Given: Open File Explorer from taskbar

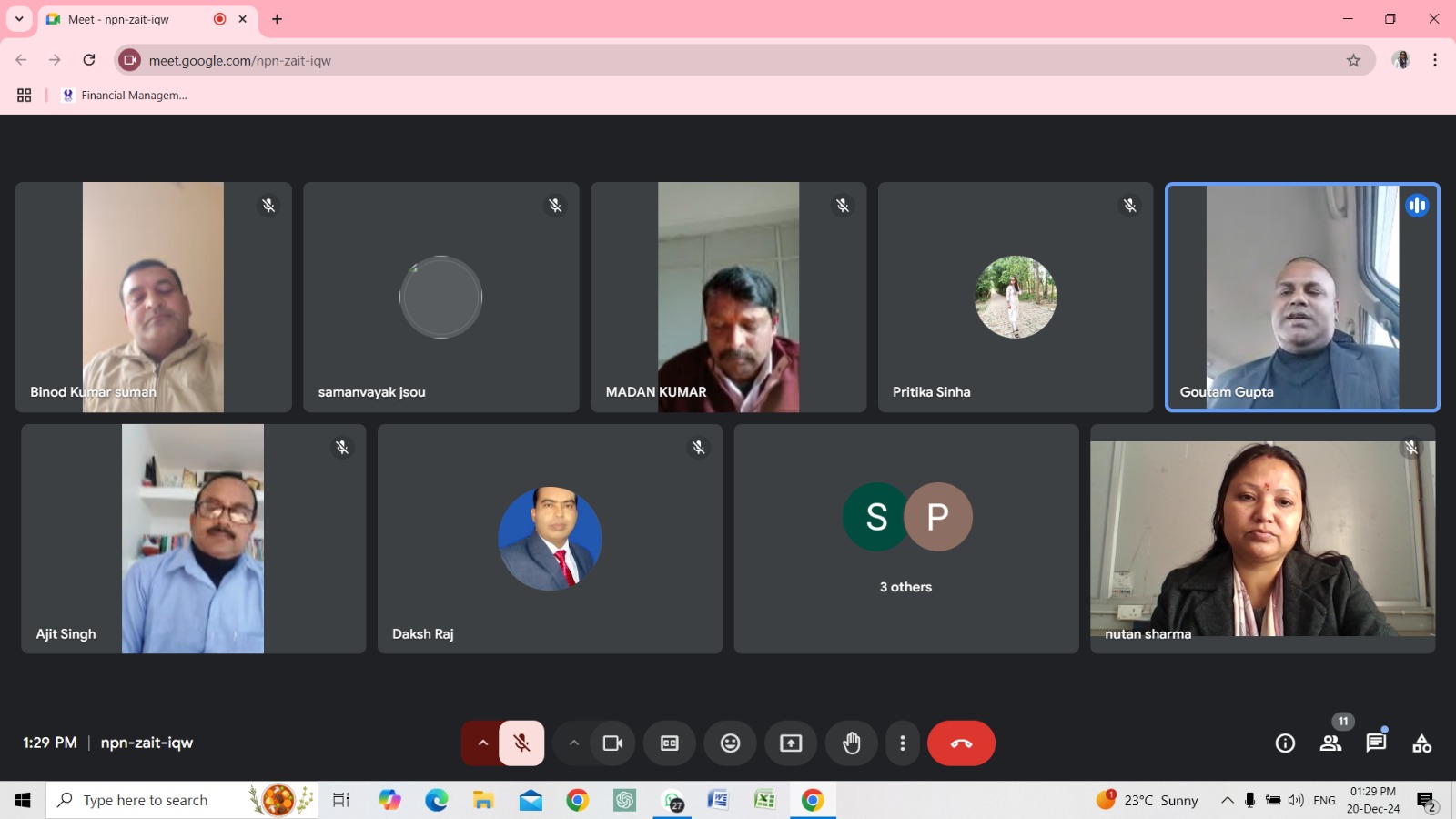Looking at the screenshot, I should tap(483, 800).
